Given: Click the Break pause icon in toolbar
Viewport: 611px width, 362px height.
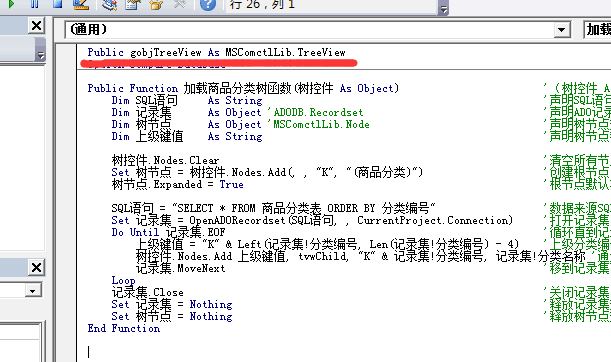Looking at the screenshot, I should 34,4.
